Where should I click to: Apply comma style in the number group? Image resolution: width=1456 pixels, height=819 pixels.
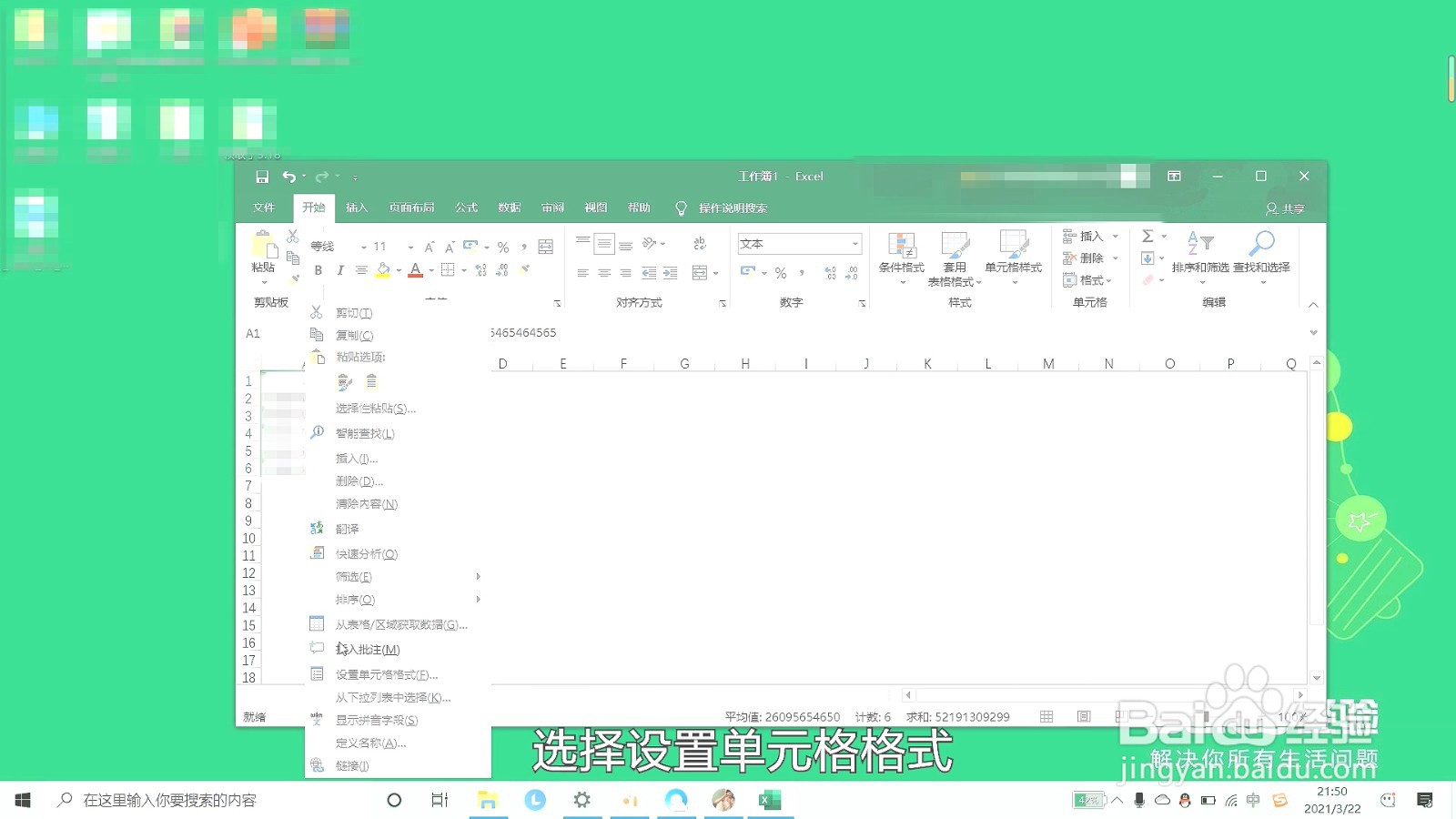pos(802,273)
